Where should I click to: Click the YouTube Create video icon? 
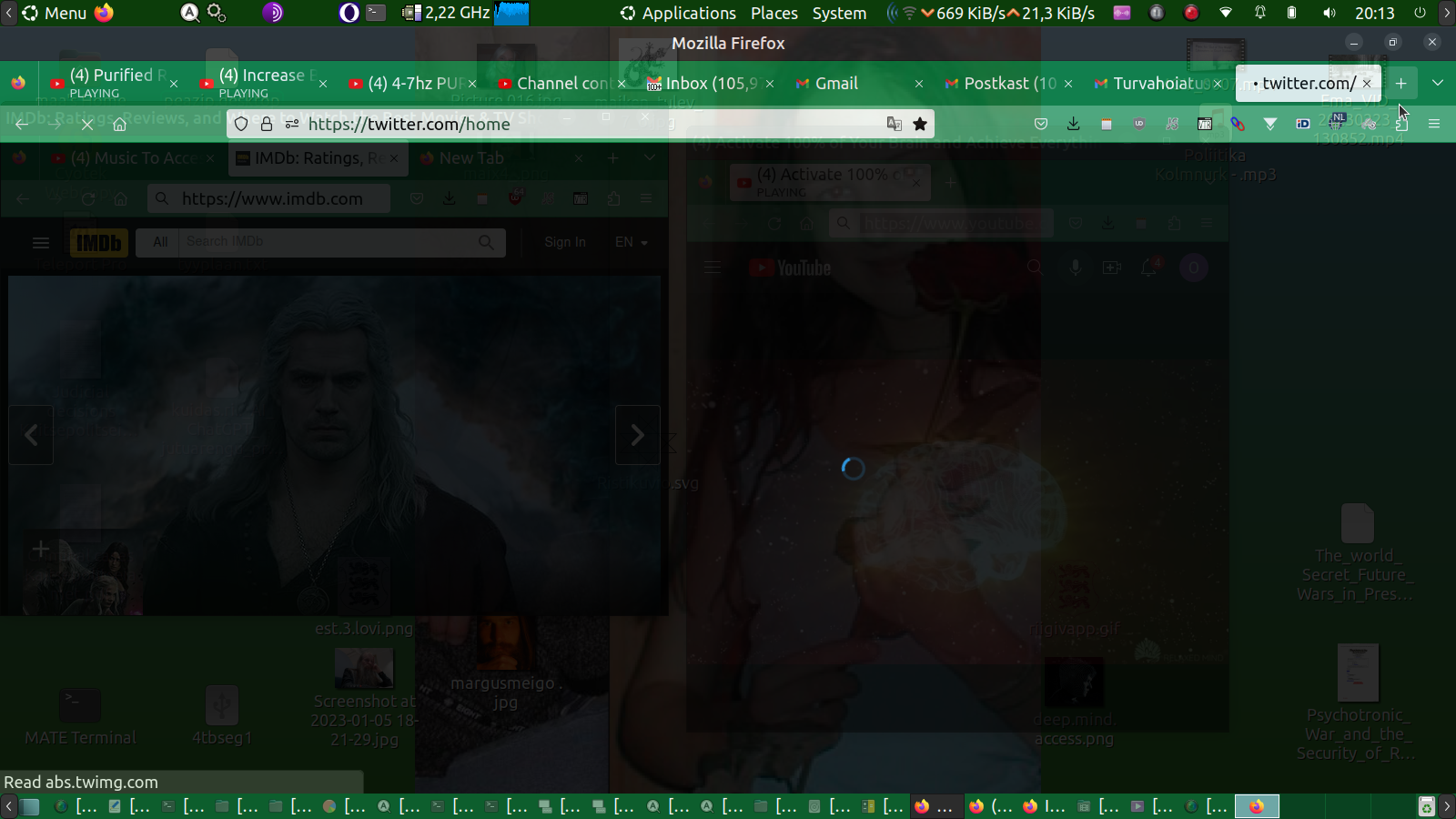(1112, 268)
